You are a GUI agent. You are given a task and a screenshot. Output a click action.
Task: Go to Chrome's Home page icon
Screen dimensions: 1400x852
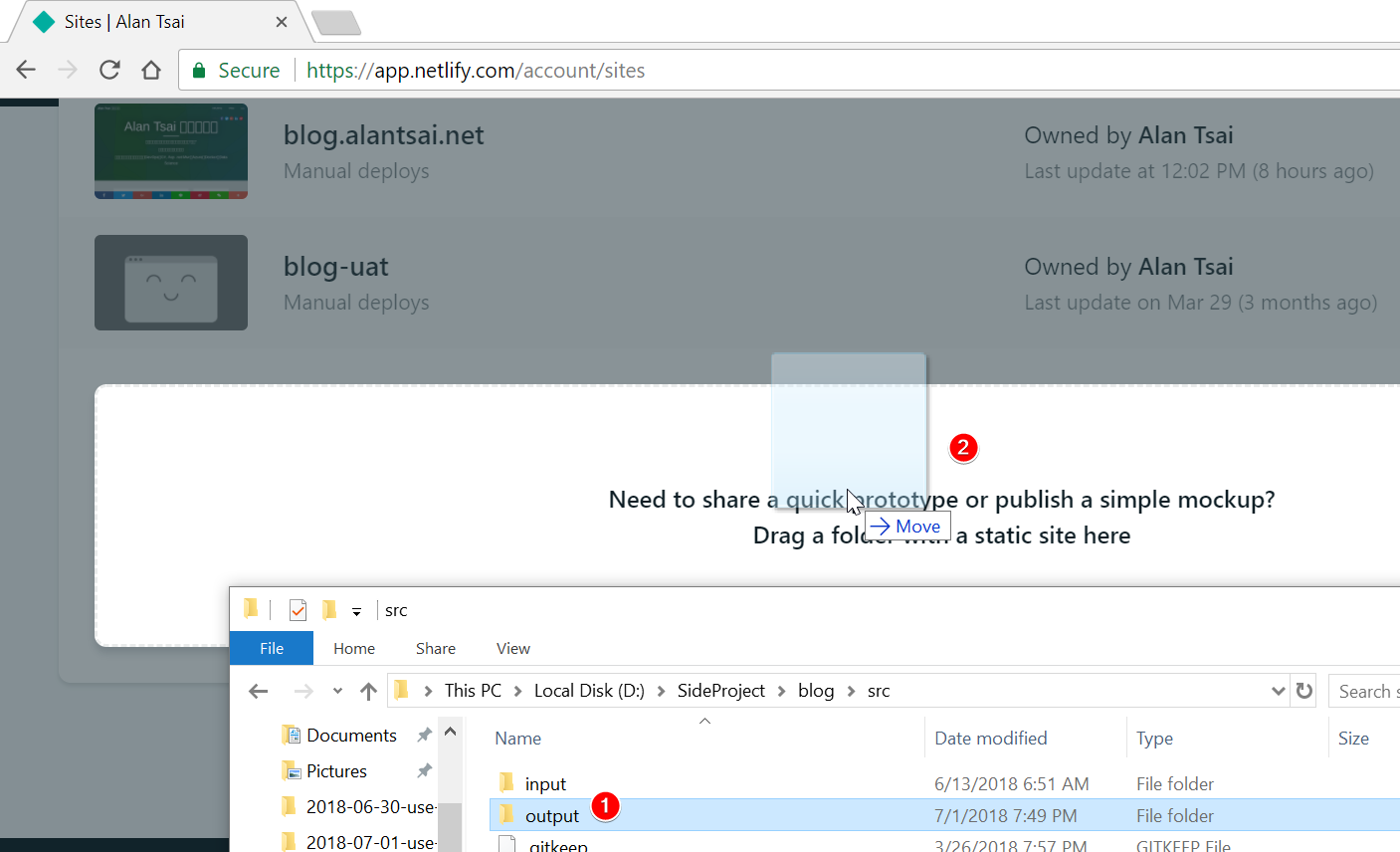pos(151,70)
